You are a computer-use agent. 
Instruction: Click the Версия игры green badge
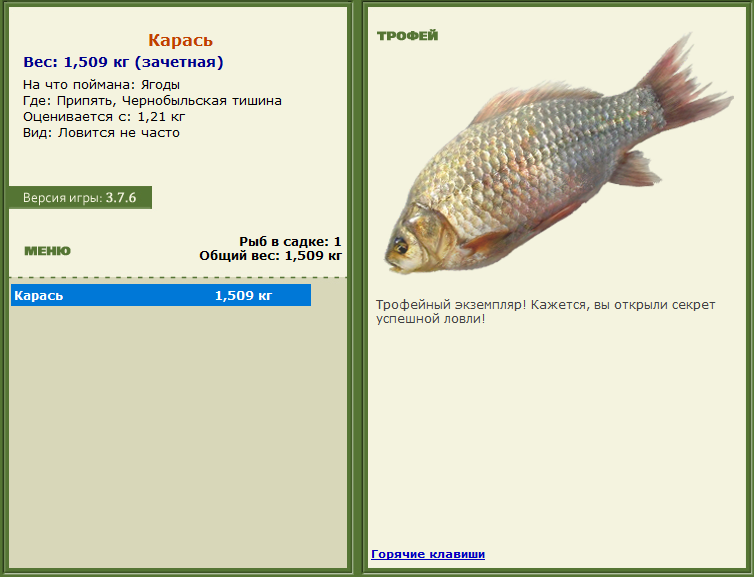point(80,197)
